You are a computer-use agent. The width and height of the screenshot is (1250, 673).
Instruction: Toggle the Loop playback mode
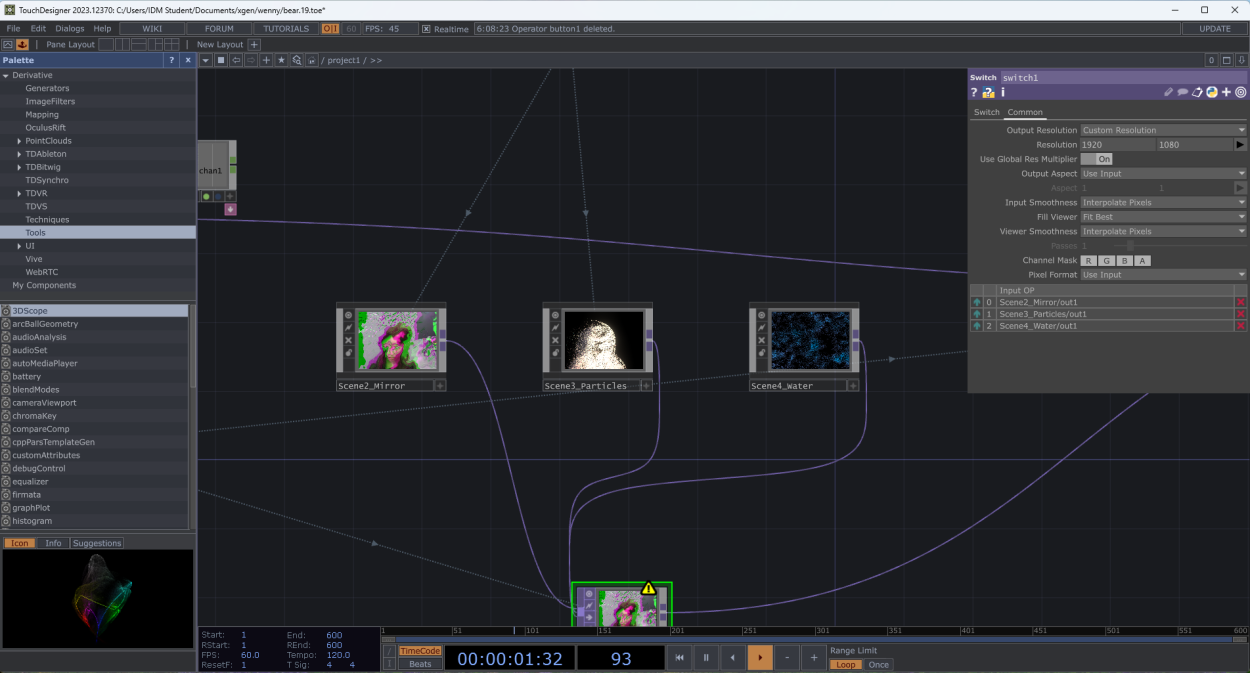click(x=845, y=664)
